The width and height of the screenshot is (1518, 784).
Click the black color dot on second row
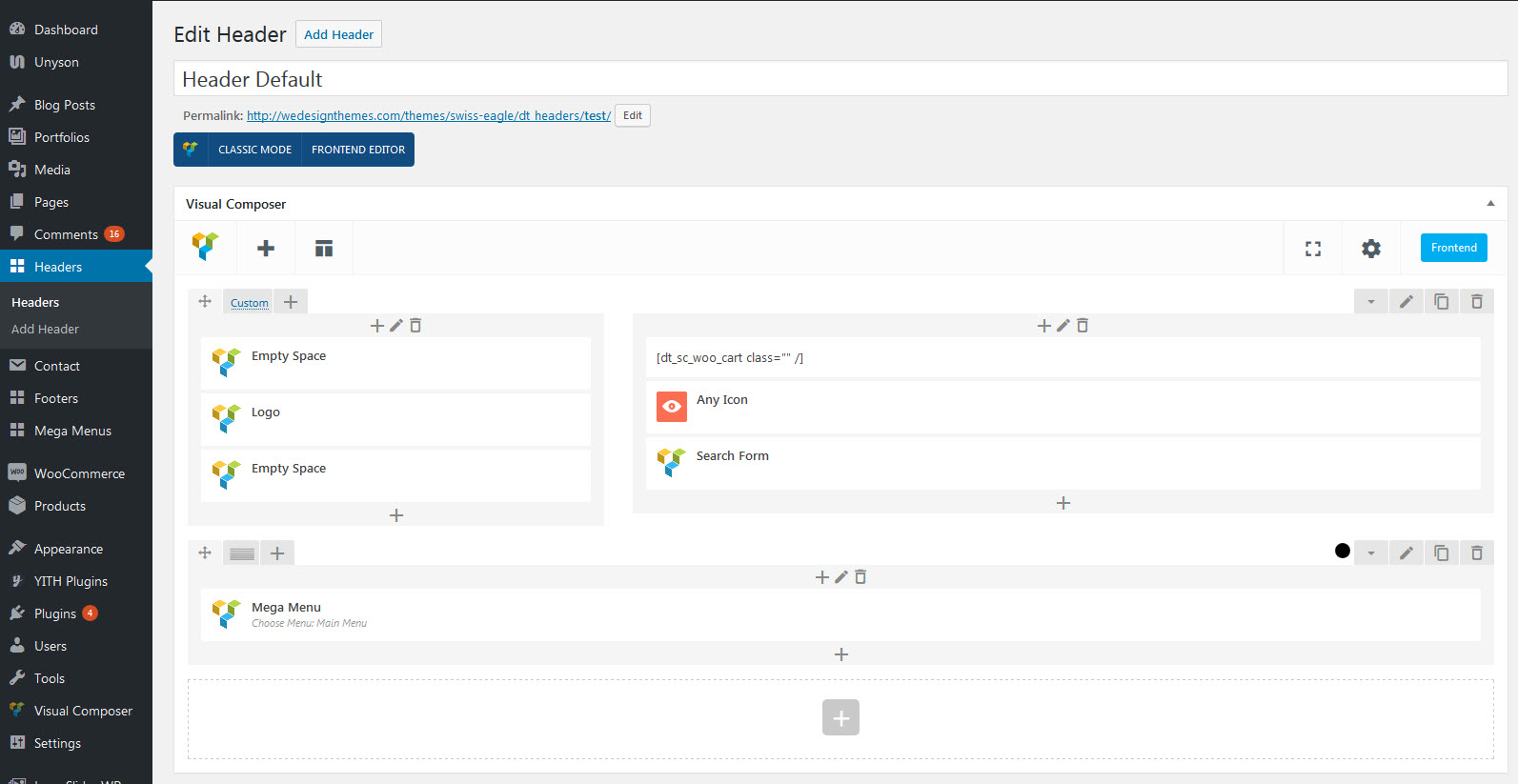coord(1343,551)
